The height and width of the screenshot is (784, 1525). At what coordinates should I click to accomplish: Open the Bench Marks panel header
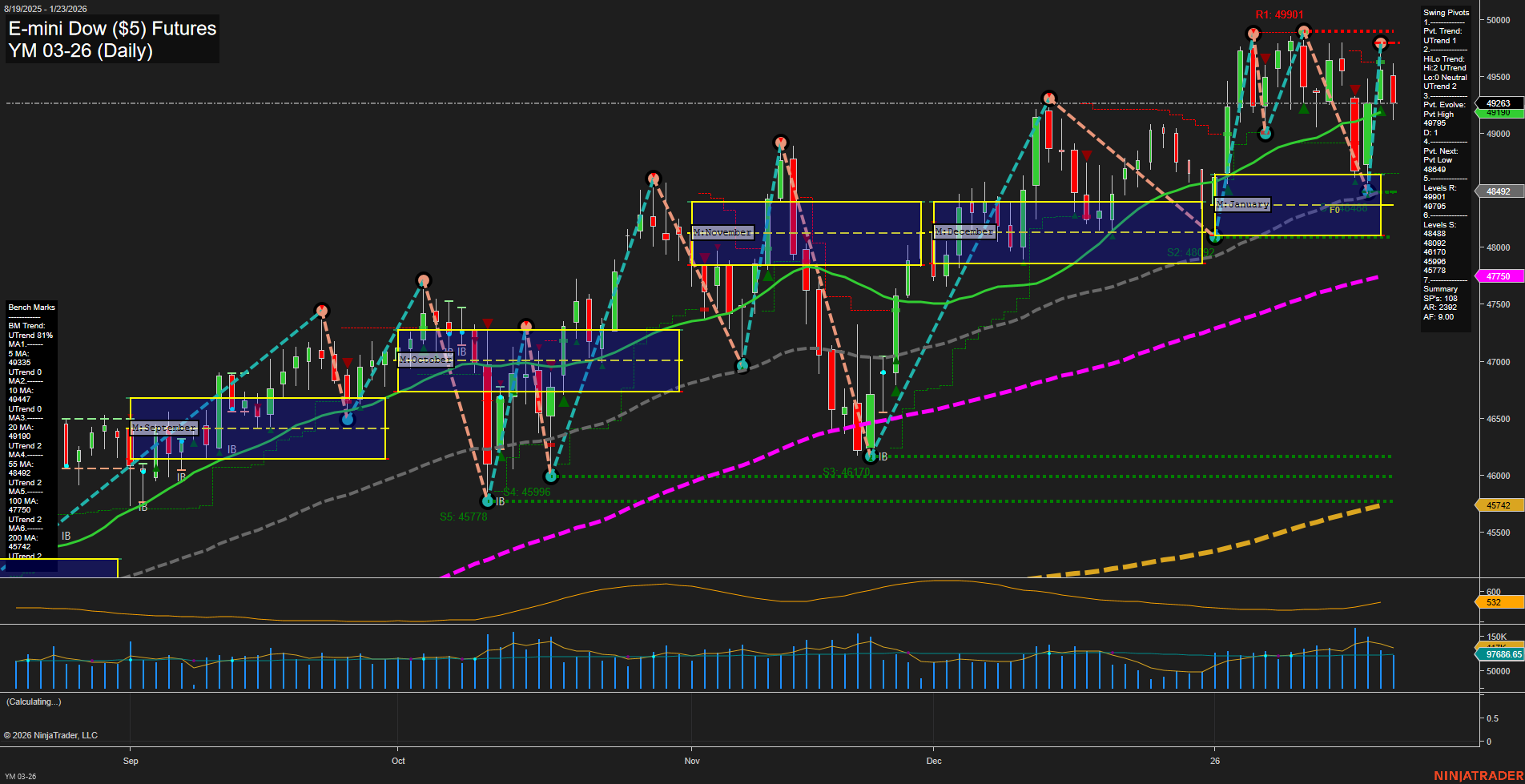[x=31, y=307]
